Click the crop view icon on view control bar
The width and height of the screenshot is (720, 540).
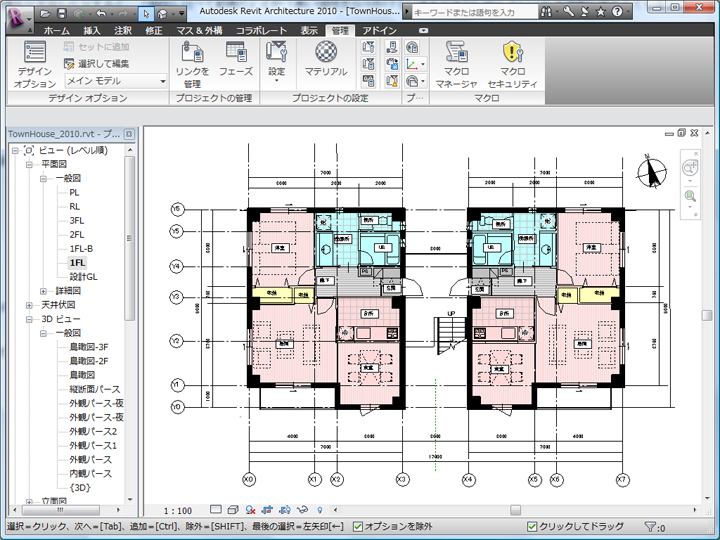[x=268, y=510]
